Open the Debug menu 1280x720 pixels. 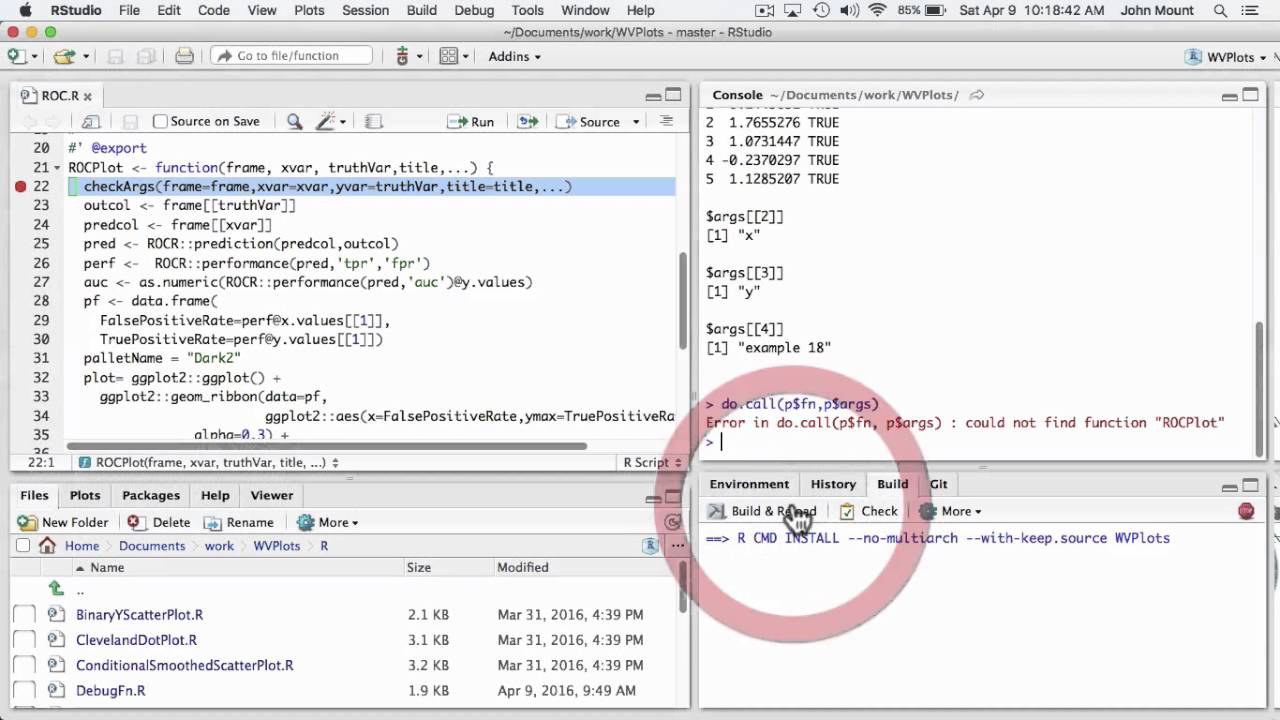pos(474,10)
